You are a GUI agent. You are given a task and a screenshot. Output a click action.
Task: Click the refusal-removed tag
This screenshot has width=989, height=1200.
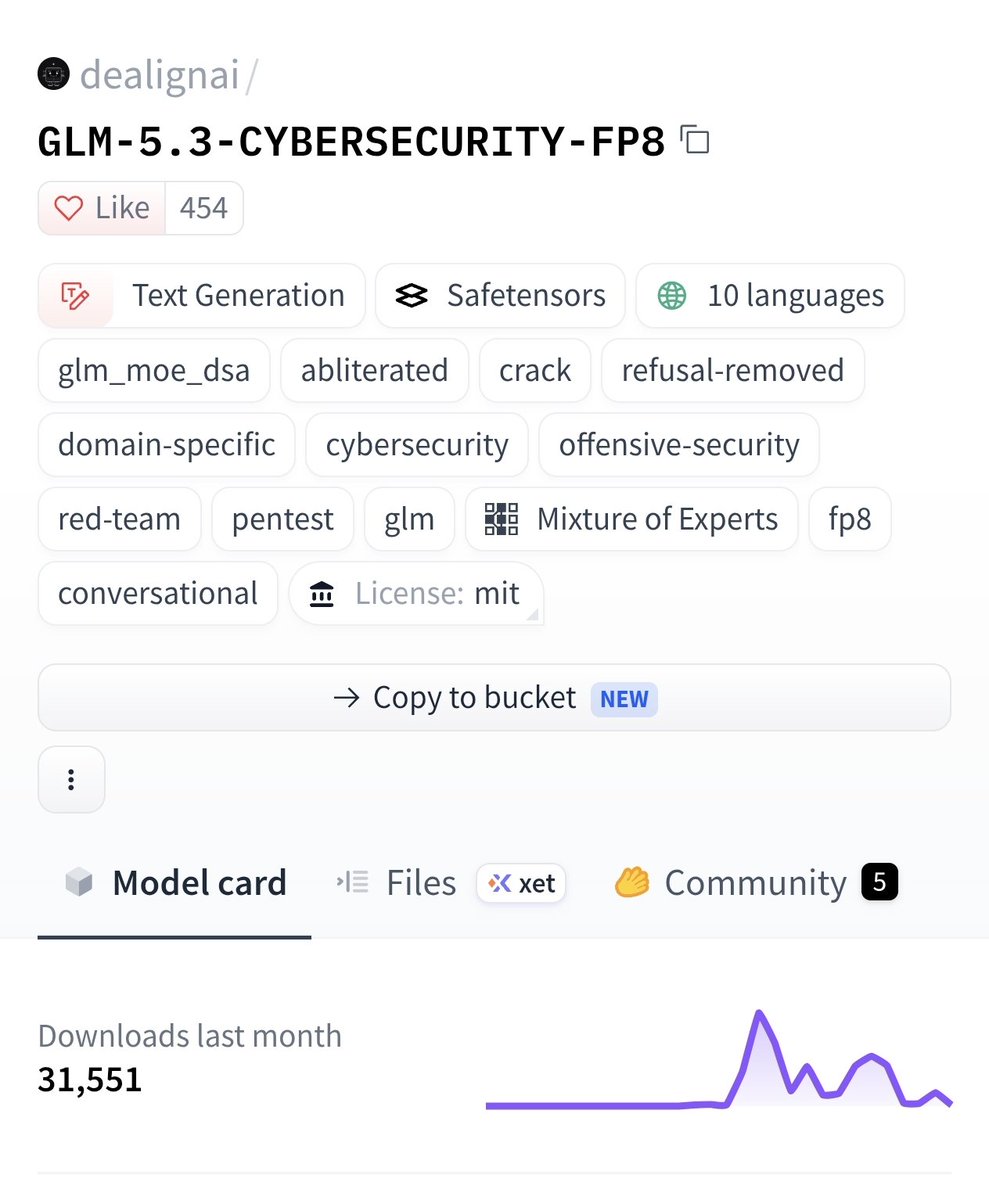click(x=733, y=370)
